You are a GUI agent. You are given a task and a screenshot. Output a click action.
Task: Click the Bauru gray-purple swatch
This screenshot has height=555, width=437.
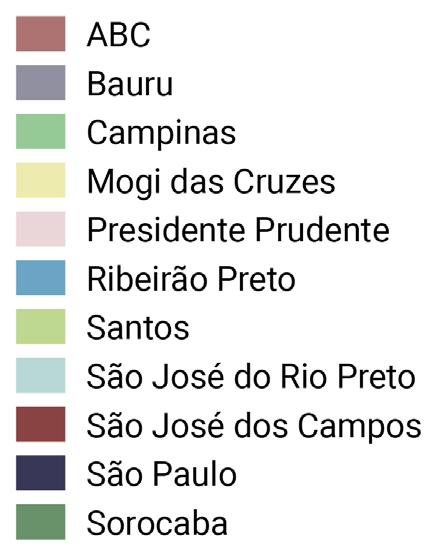click(41, 83)
